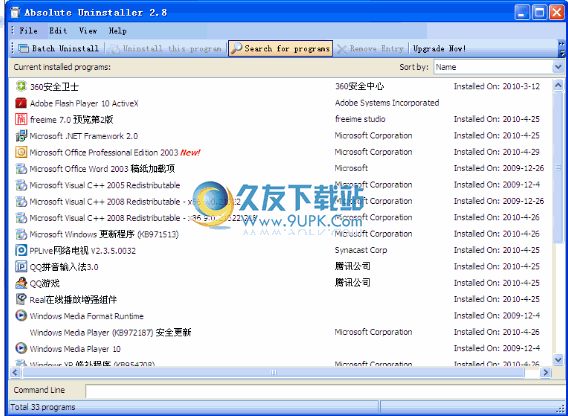
Task: Select Windows Media Player (KB972187) 安全更新 row
Action: (281, 332)
